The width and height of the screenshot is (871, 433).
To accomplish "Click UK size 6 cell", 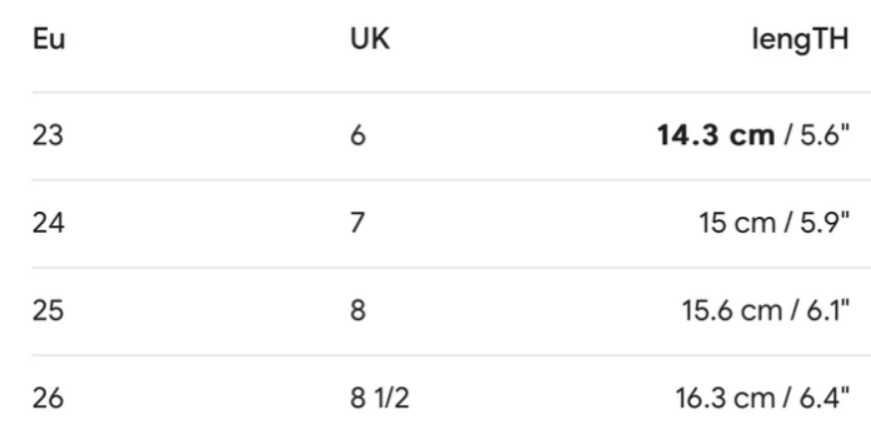I will (x=358, y=135).
